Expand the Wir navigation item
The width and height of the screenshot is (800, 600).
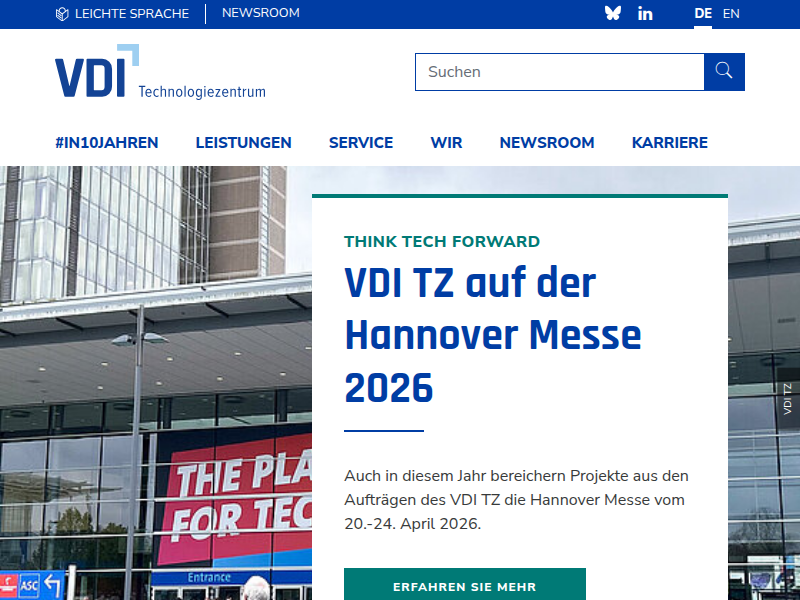[446, 143]
